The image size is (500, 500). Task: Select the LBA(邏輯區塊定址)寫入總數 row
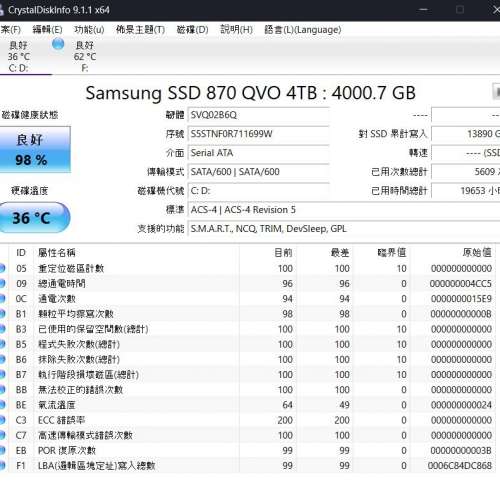point(248,466)
